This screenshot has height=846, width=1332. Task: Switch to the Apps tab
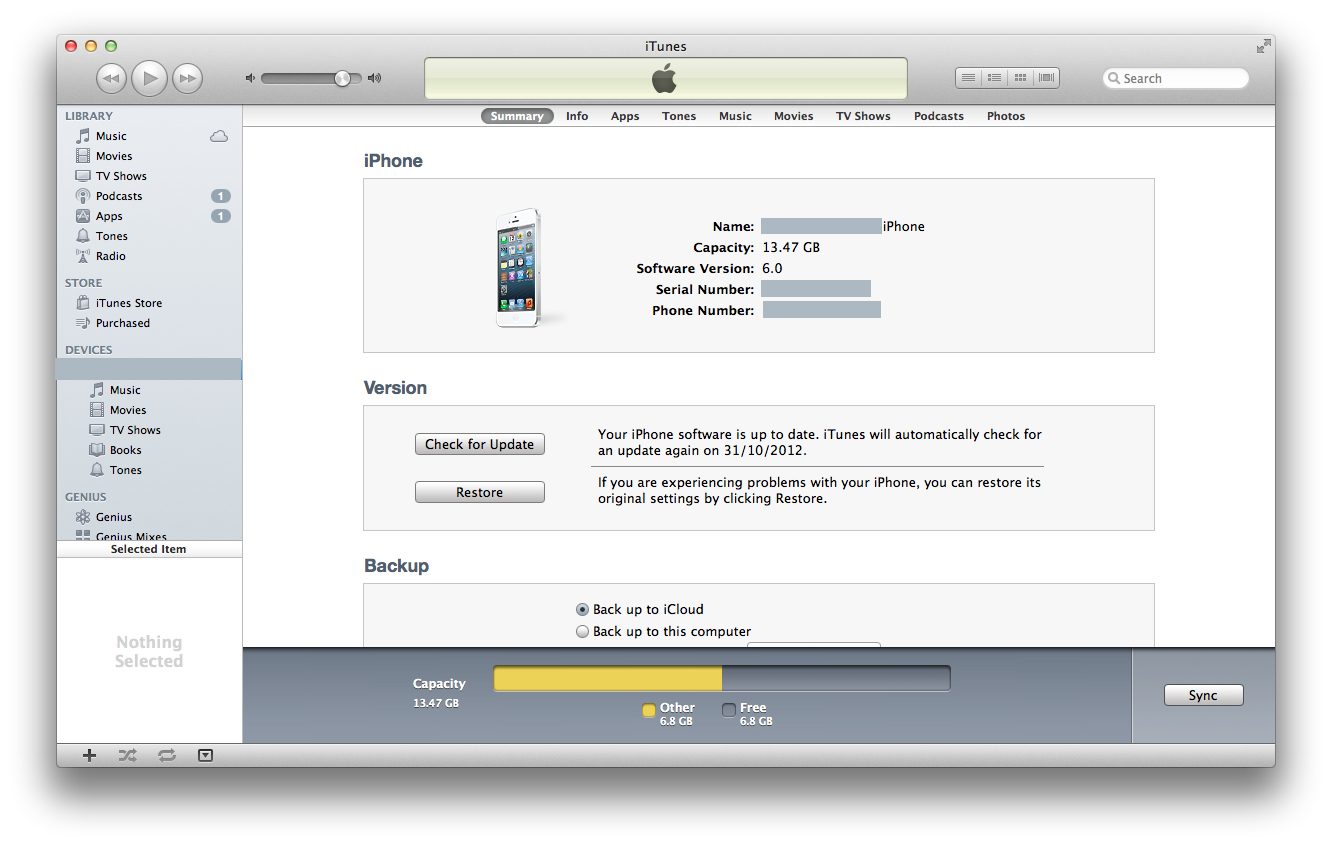[625, 116]
